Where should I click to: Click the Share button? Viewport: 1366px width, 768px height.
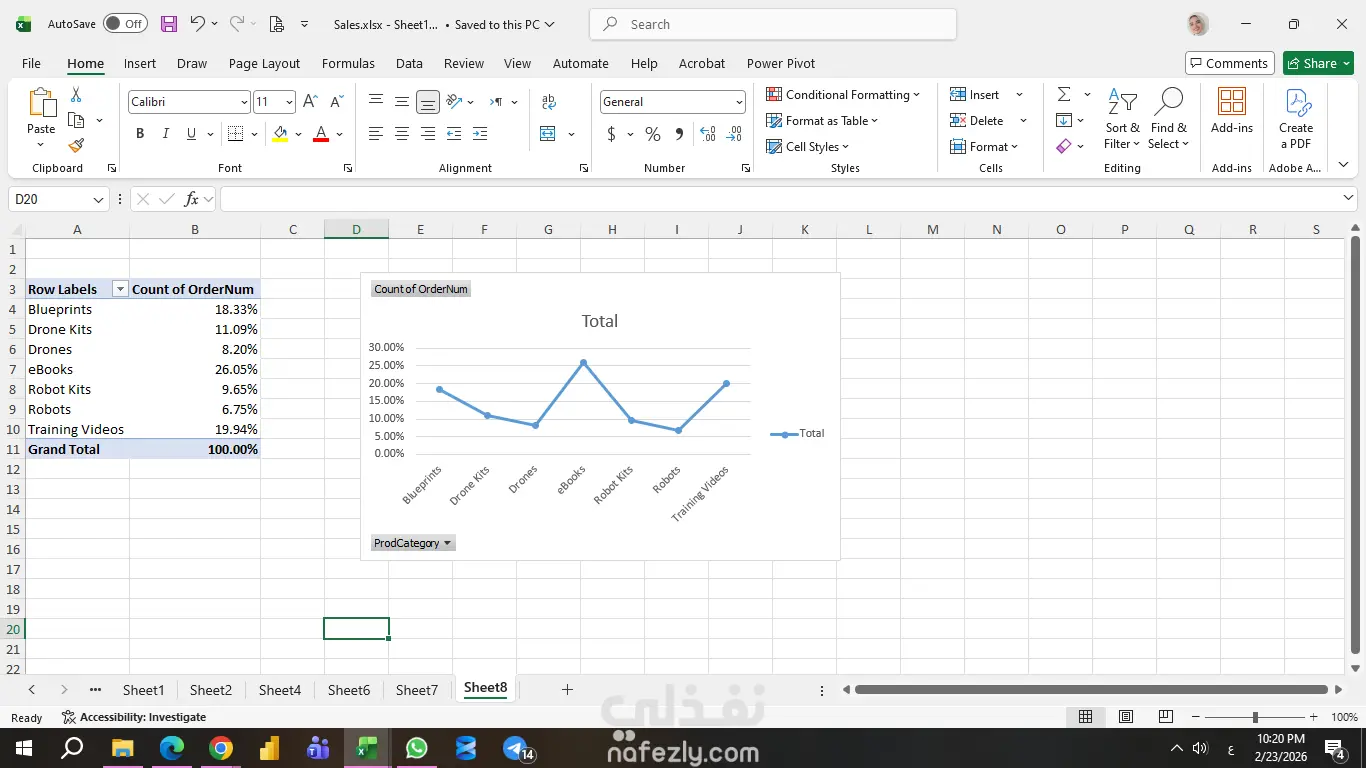tap(1318, 63)
